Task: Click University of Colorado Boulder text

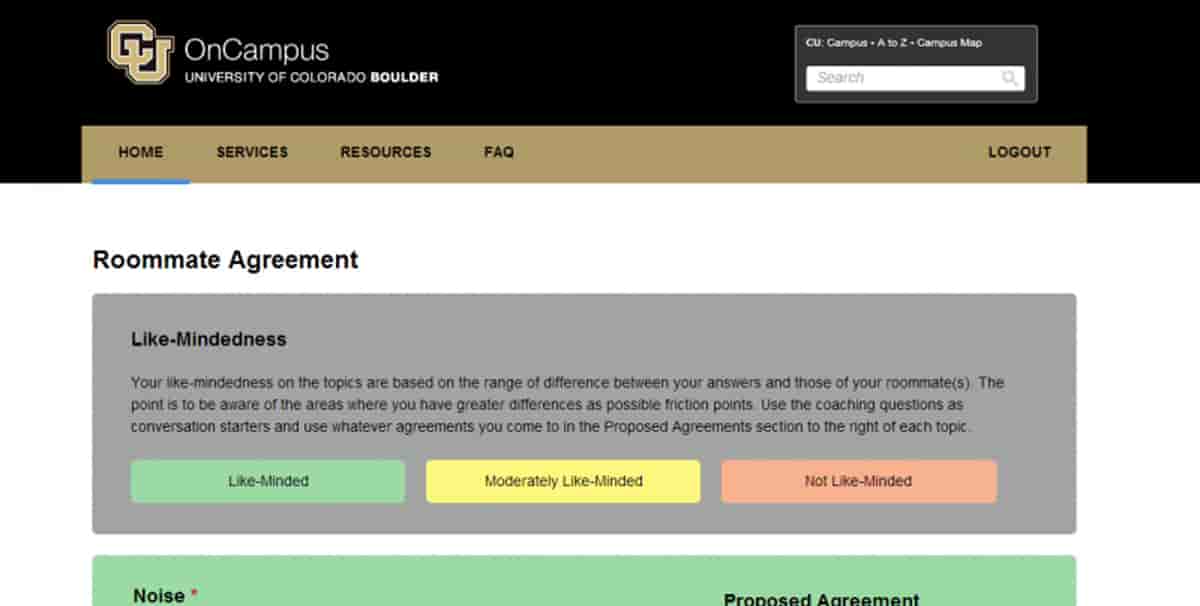Action: [x=311, y=77]
